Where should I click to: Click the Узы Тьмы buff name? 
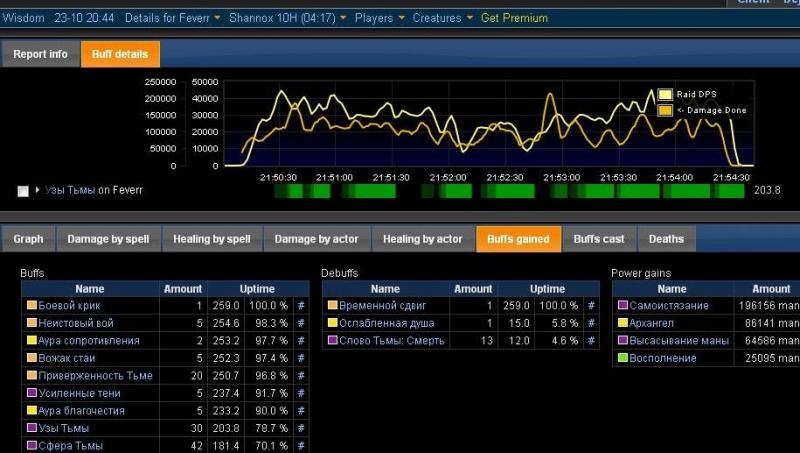pyautogui.click(x=64, y=428)
